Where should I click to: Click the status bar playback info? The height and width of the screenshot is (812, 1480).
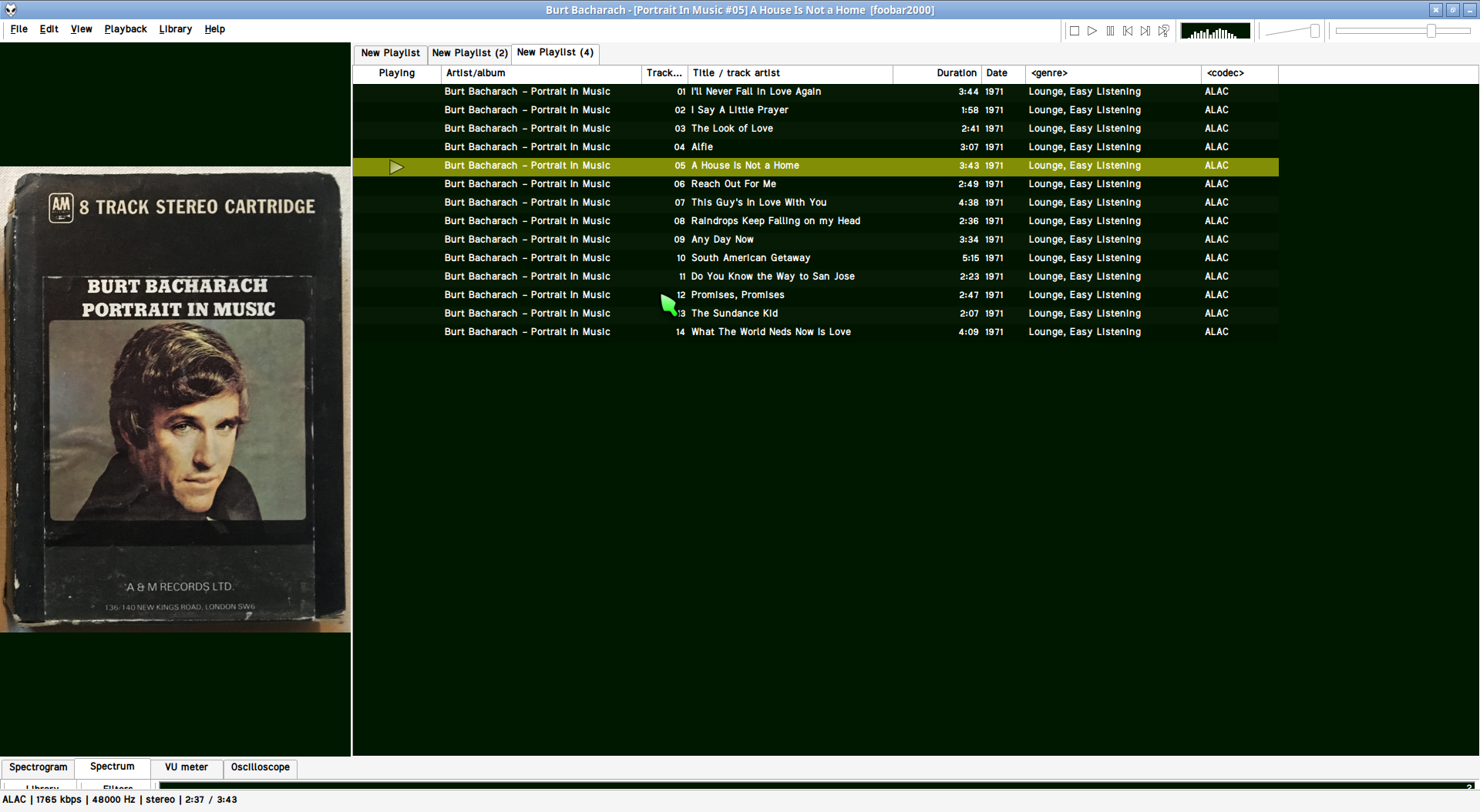point(119,800)
